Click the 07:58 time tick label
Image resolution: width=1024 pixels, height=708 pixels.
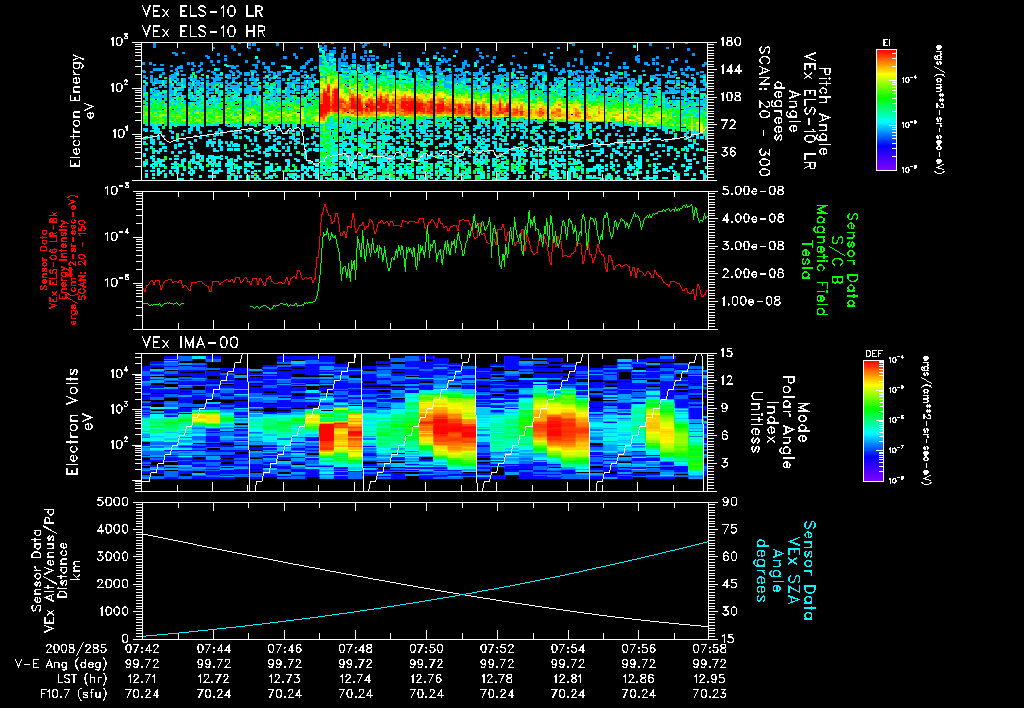coord(709,649)
